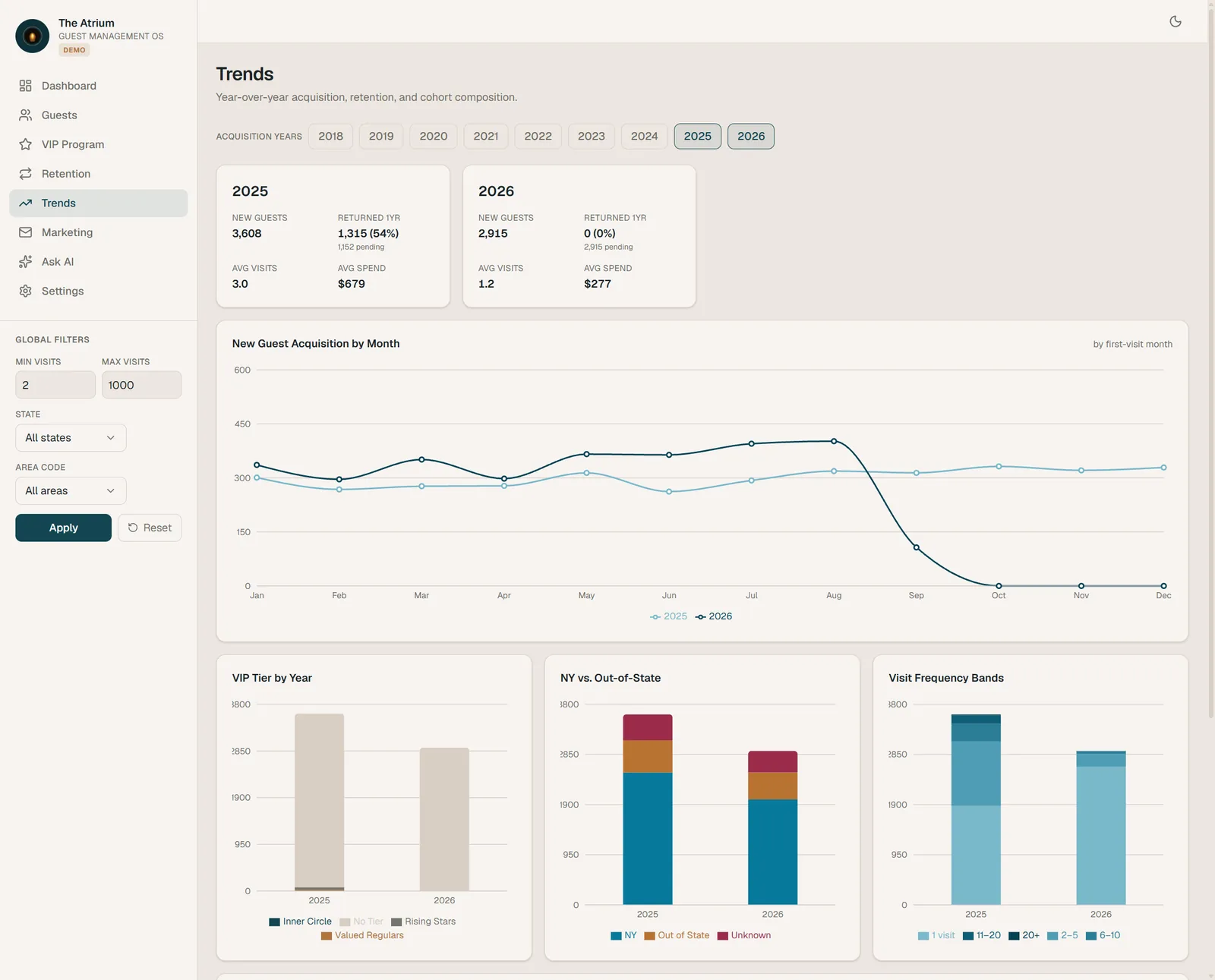Click the Retention loop arrows icon
The image size is (1215, 980).
(x=25, y=174)
